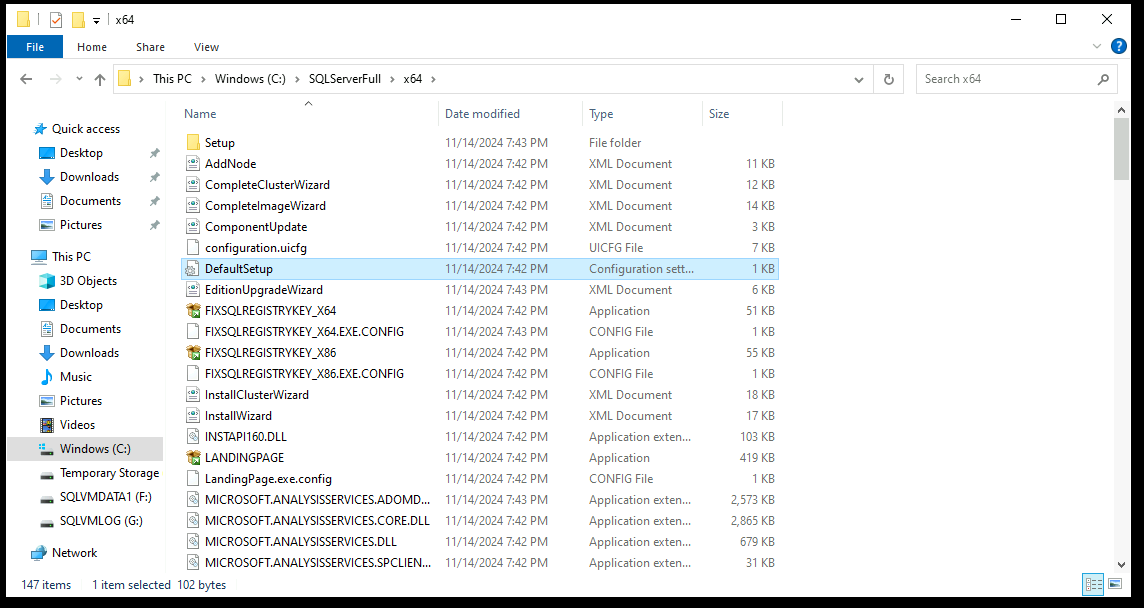The height and width of the screenshot is (608, 1144).
Task: Open Music folder in sidebar
Action: coord(76,377)
